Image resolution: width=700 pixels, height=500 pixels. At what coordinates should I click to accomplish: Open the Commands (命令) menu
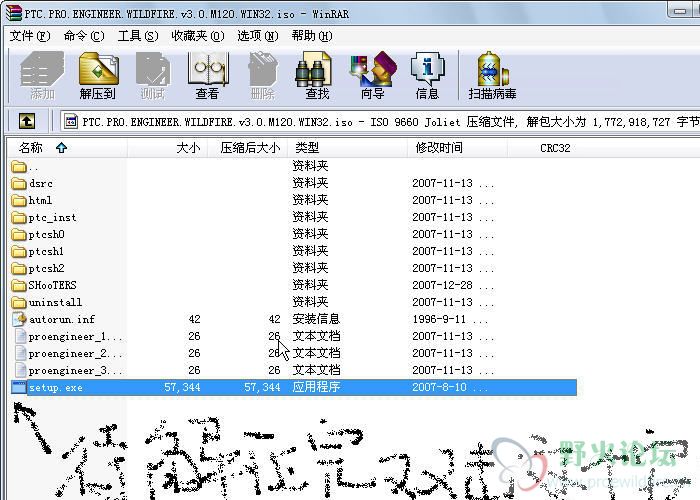click(x=84, y=36)
